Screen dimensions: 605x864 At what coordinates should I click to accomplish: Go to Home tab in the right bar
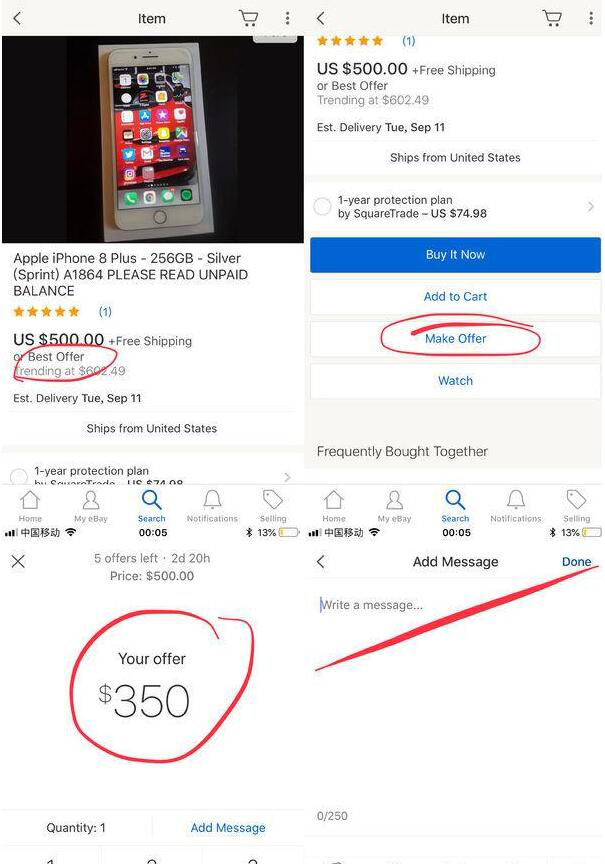coord(334,506)
